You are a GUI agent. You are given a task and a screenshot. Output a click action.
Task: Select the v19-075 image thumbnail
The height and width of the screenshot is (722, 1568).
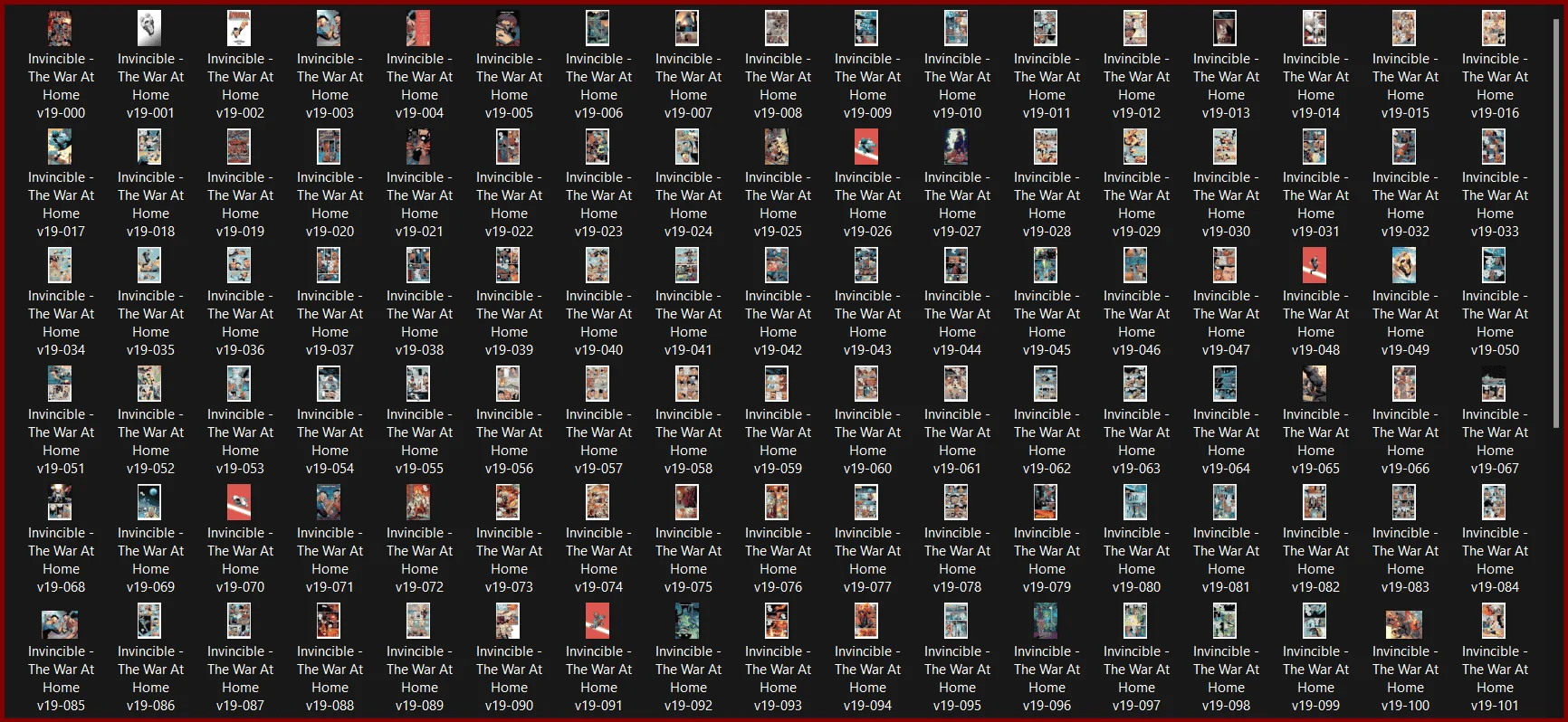(688, 503)
